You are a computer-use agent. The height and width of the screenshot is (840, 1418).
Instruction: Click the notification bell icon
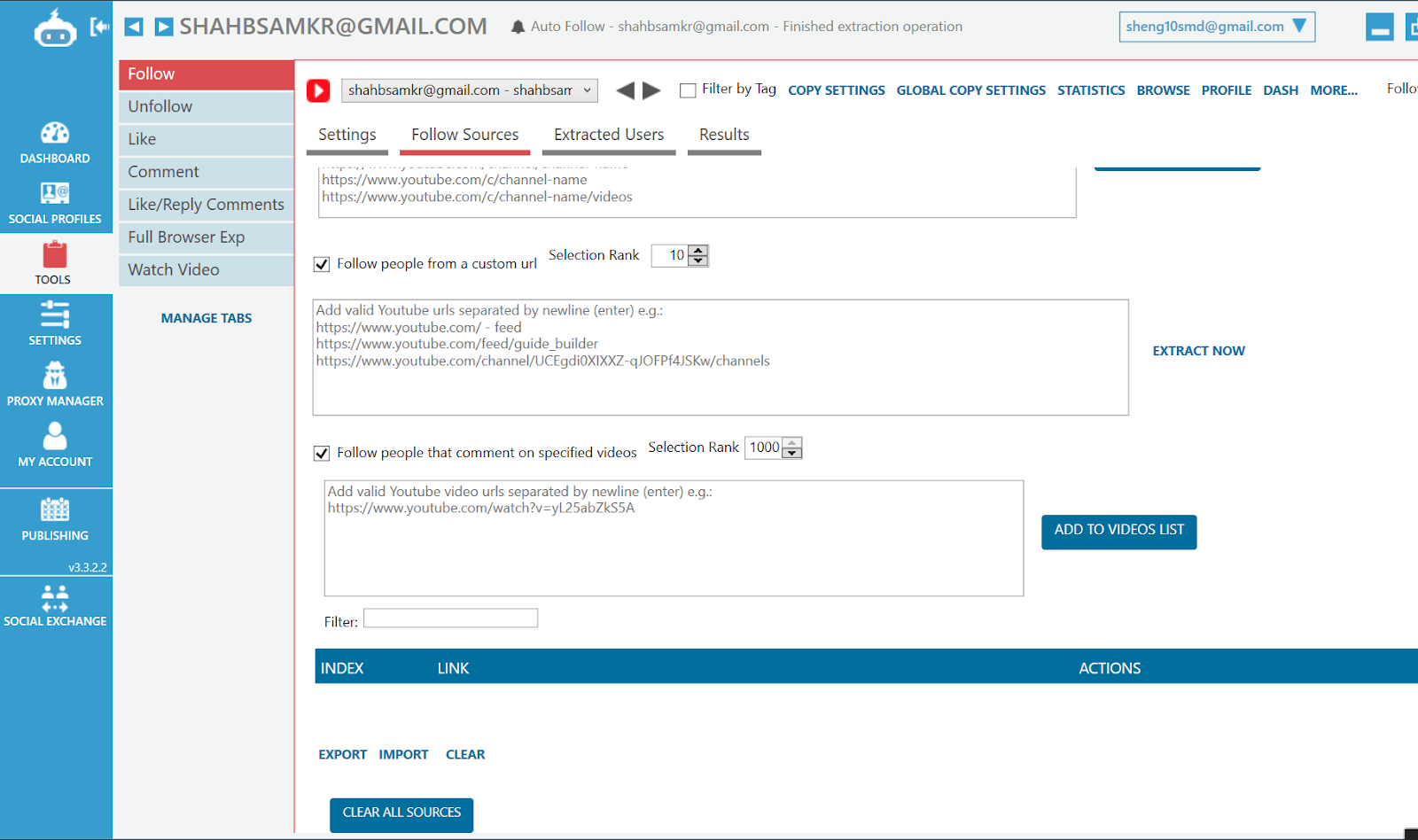click(518, 27)
